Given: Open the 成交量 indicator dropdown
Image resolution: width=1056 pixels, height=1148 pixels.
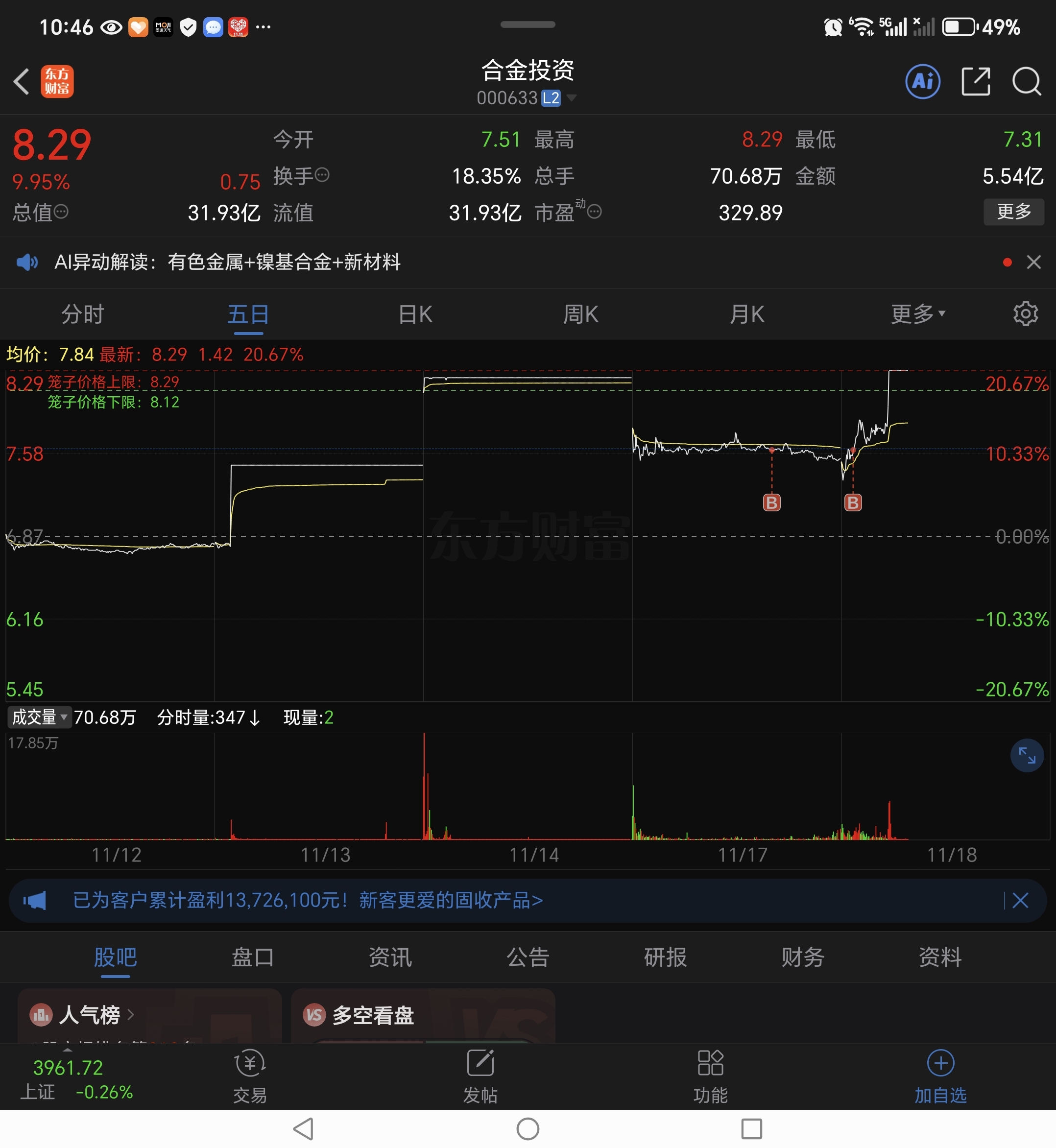Looking at the screenshot, I should (x=39, y=717).
